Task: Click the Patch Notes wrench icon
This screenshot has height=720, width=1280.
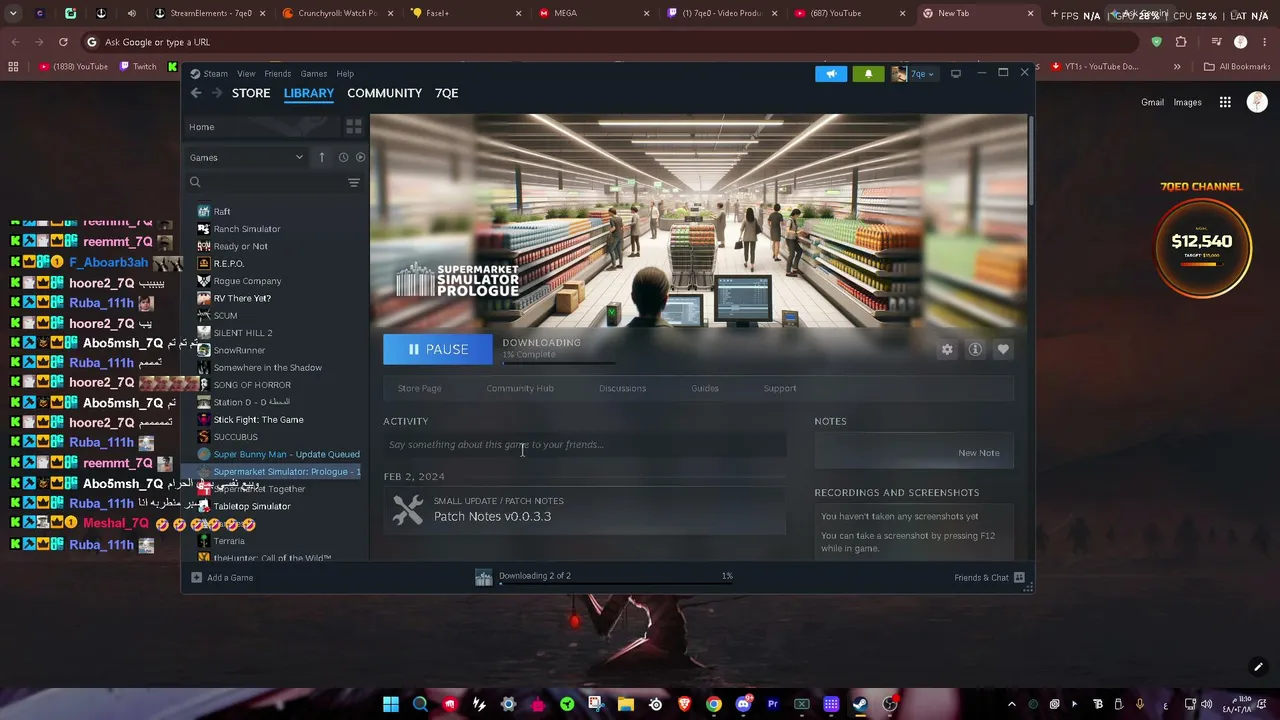Action: (x=407, y=510)
